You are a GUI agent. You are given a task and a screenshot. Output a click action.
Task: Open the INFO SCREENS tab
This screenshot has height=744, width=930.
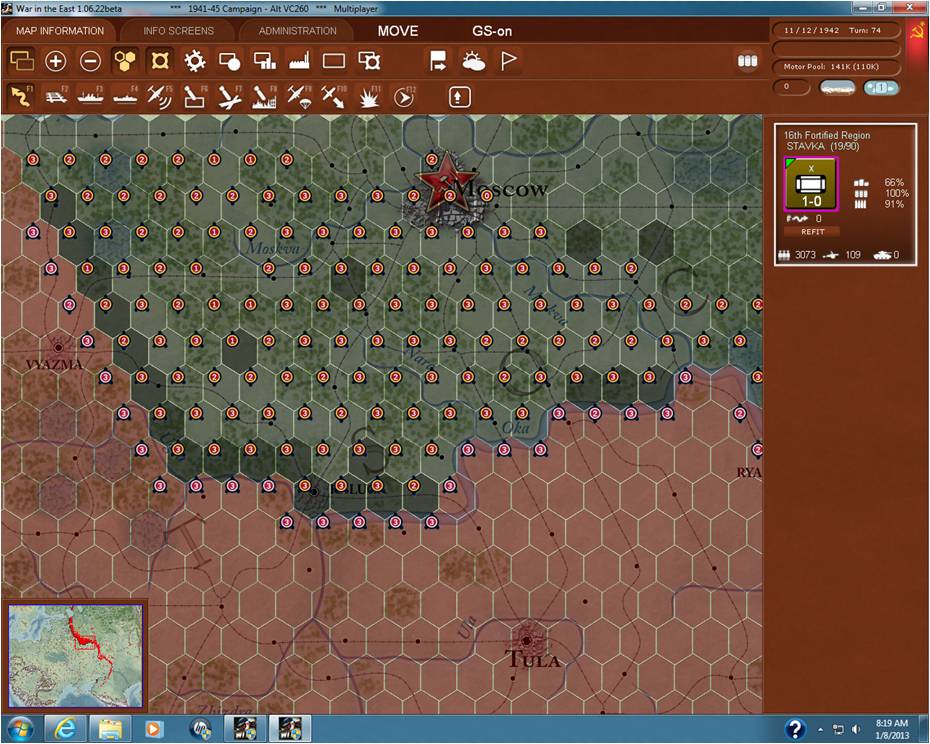coord(178,31)
